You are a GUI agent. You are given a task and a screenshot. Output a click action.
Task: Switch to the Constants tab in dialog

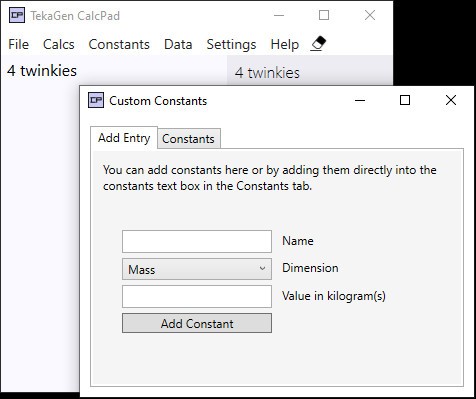point(188,139)
